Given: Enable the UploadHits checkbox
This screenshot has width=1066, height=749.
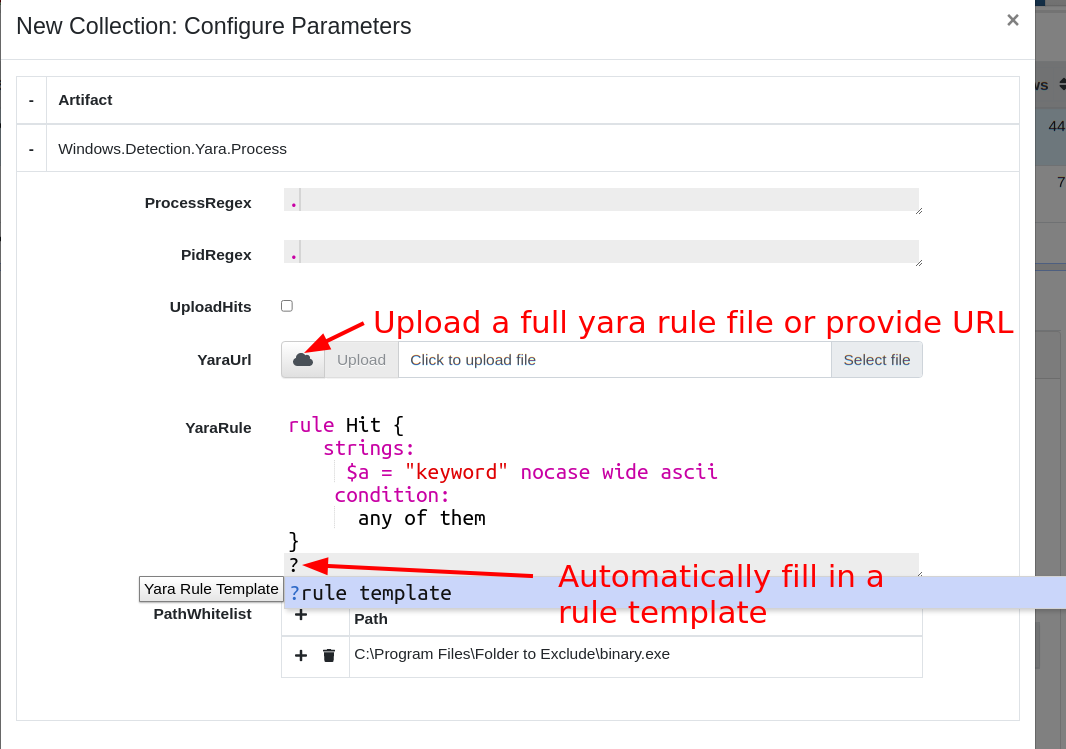Looking at the screenshot, I should [287, 305].
